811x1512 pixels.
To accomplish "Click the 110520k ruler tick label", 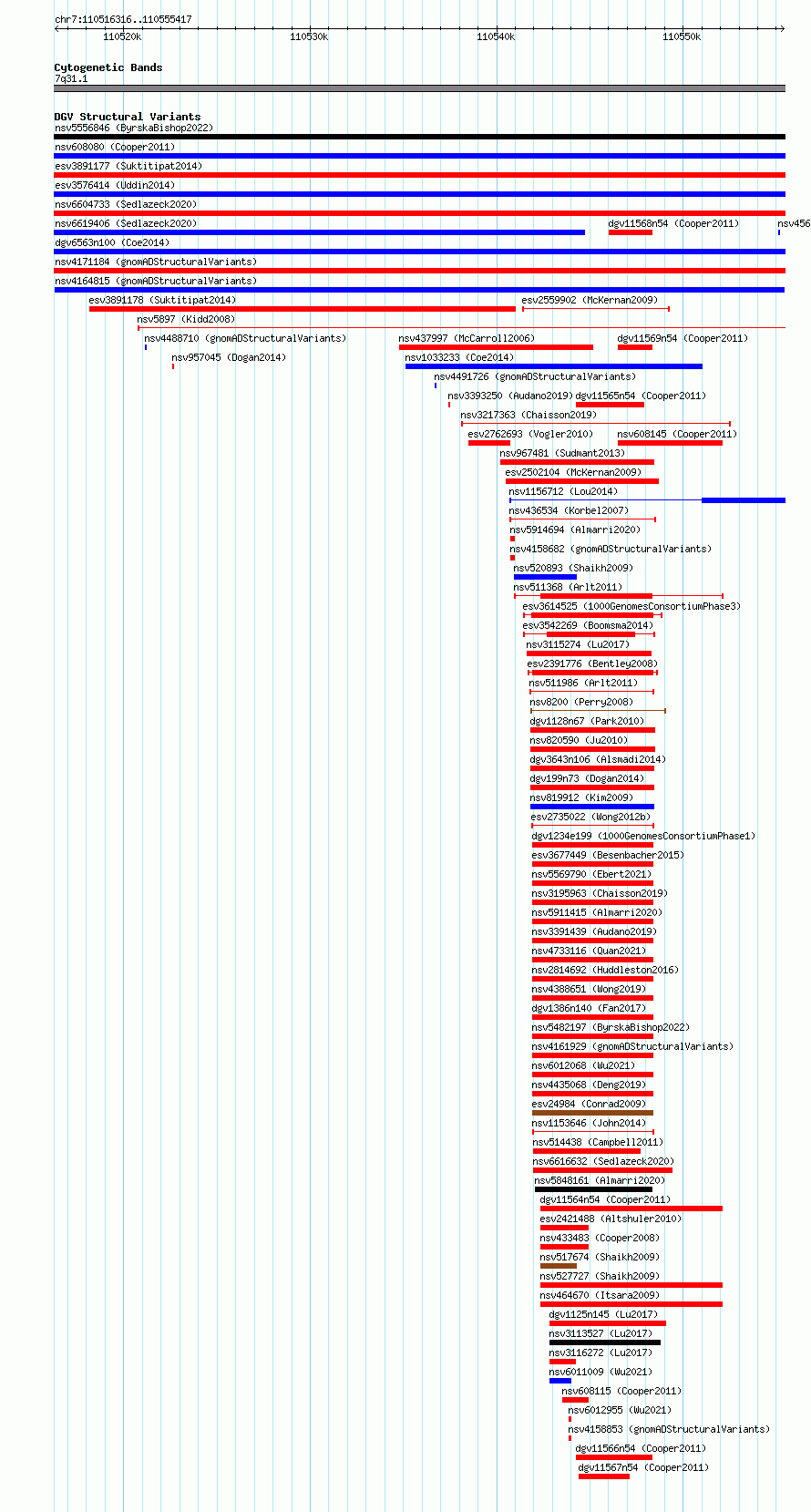I will (122, 36).
